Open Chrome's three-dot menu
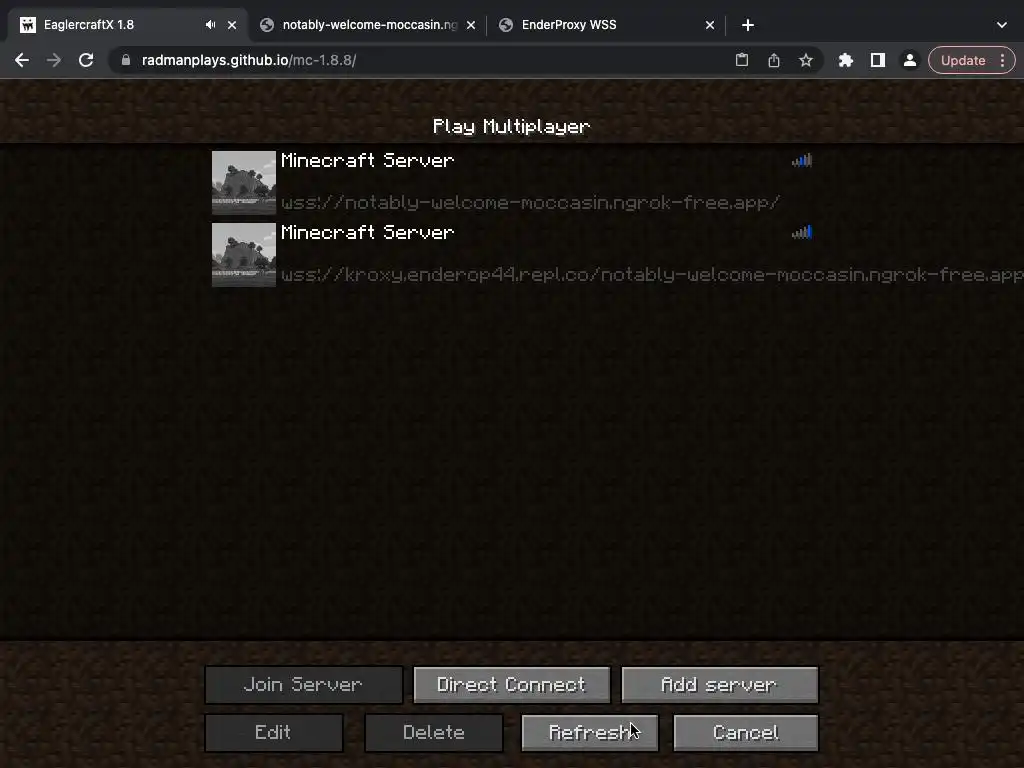This screenshot has height=768, width=1024. tap(1002, 60)
